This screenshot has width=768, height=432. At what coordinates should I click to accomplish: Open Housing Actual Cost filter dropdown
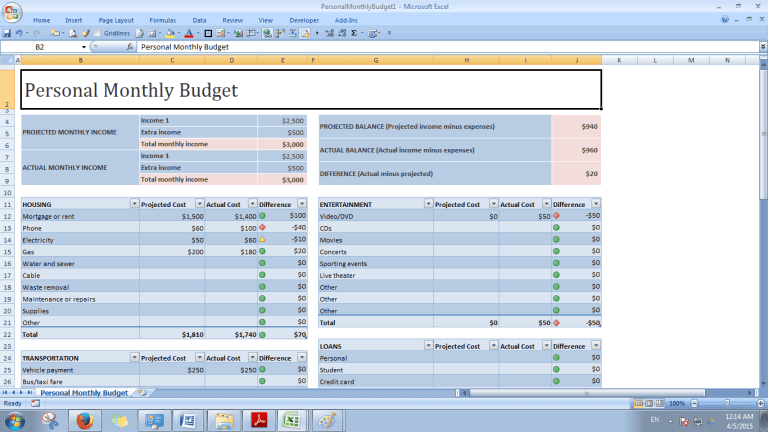[x=252, y=204]
